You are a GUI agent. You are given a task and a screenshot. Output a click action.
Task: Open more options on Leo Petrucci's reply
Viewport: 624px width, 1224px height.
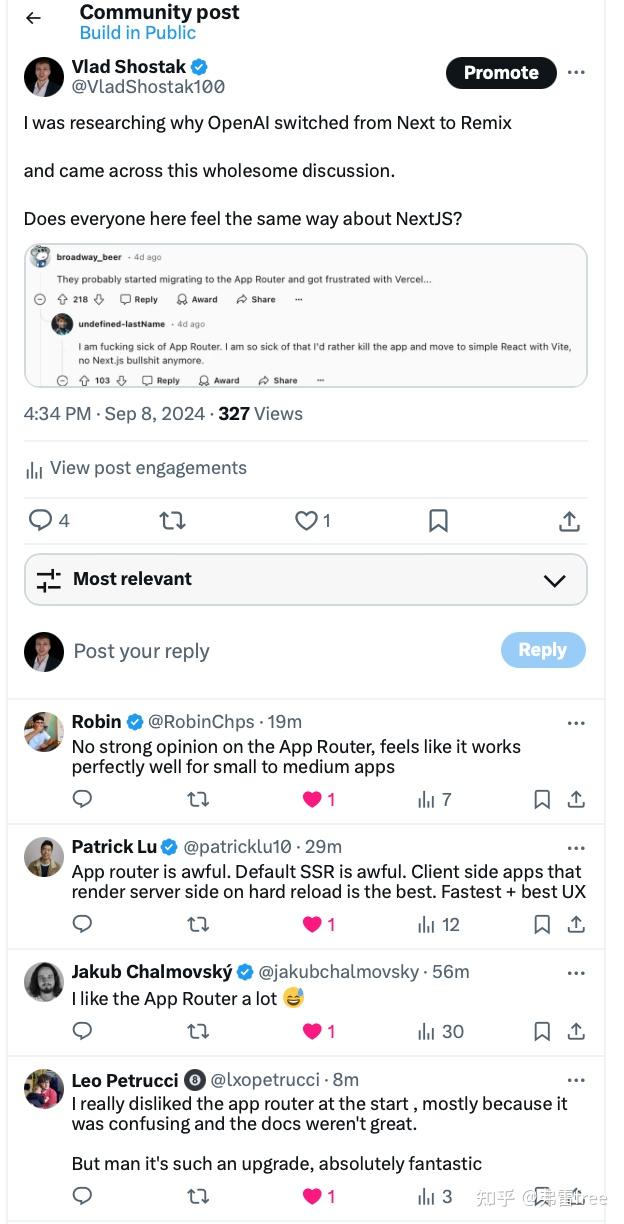(576, 1080)
